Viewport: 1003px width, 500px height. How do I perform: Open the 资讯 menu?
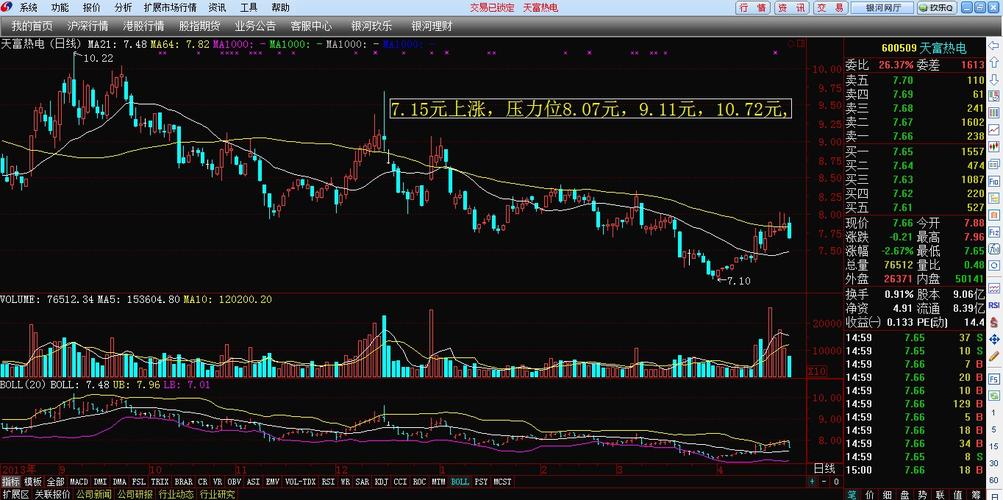(x=217, y=8)
